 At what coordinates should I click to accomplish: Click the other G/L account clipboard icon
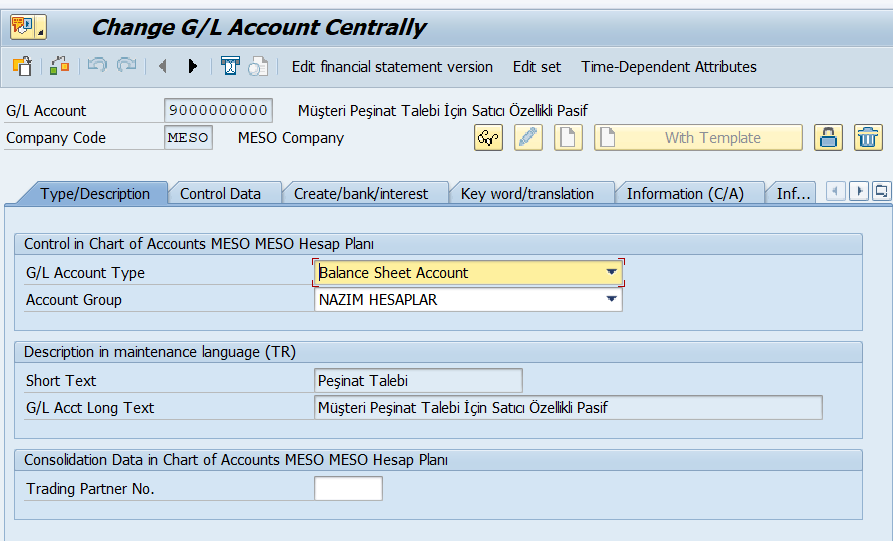coord(22,67)
